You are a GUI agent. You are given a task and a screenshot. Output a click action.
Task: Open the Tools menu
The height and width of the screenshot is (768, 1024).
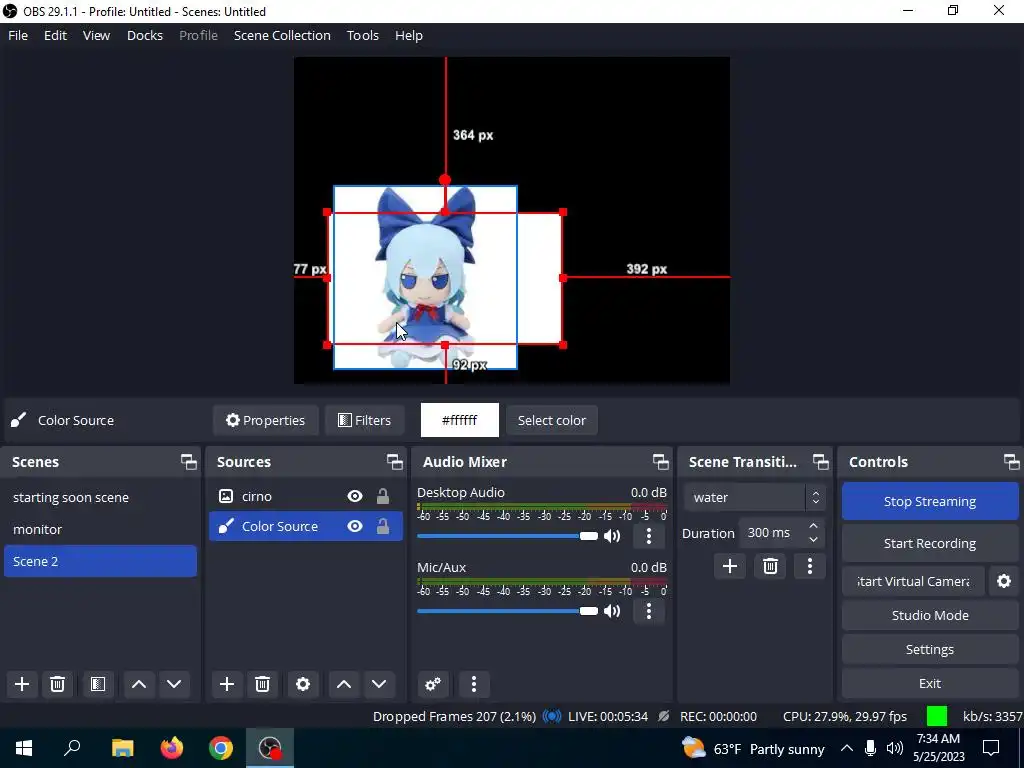(362, 35)
